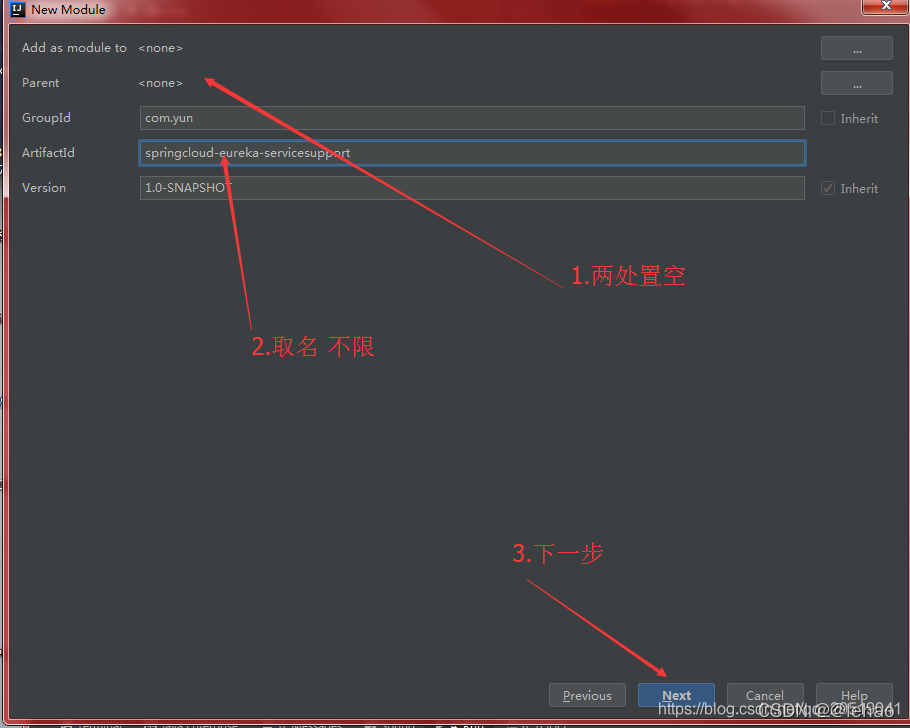Viewport: 910px width, 728px height.
Task: Open Help for New Module
Action: point(854,695)
